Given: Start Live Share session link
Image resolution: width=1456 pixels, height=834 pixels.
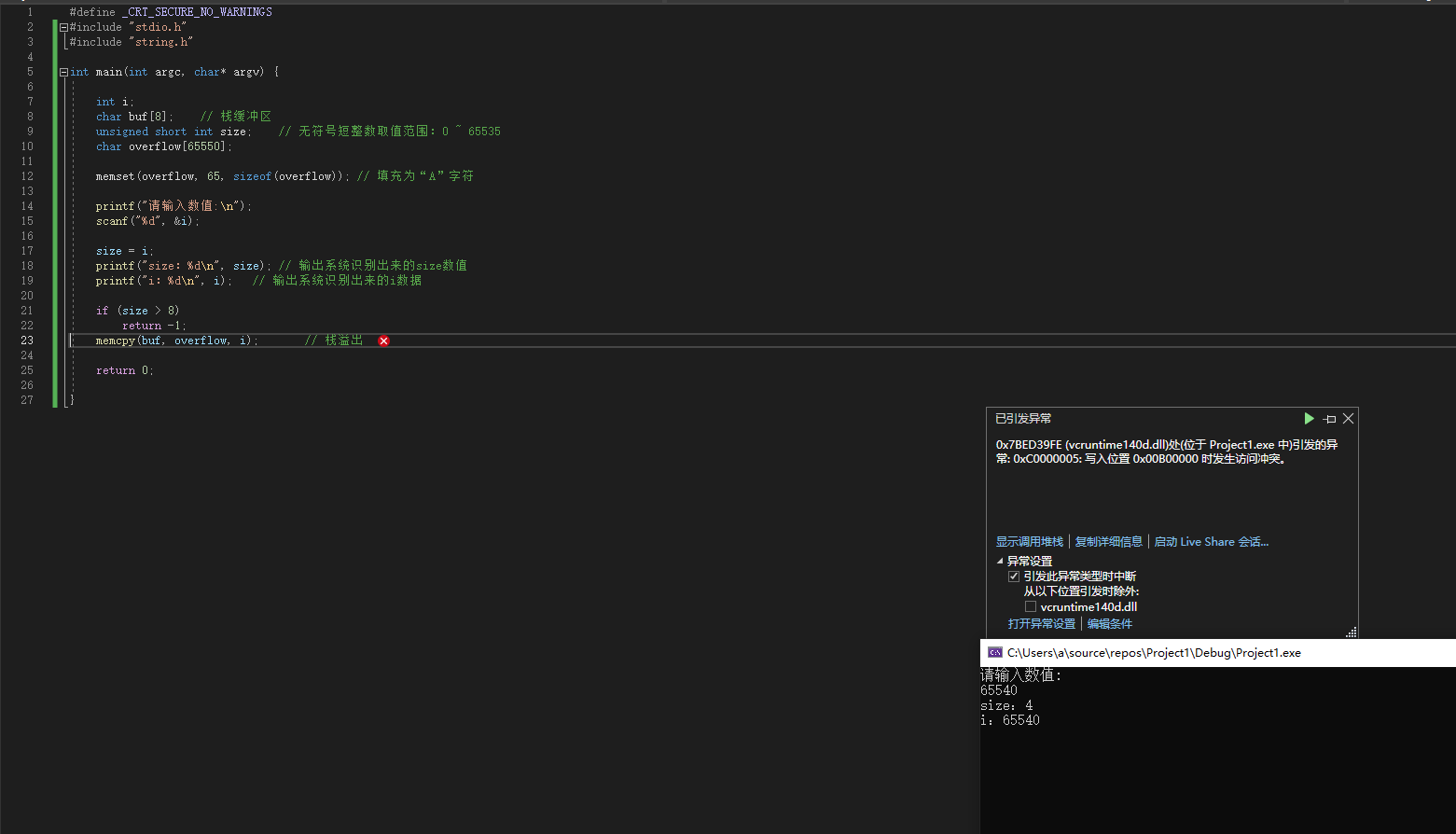Looking at the screenshot, I should (1212, 542).
